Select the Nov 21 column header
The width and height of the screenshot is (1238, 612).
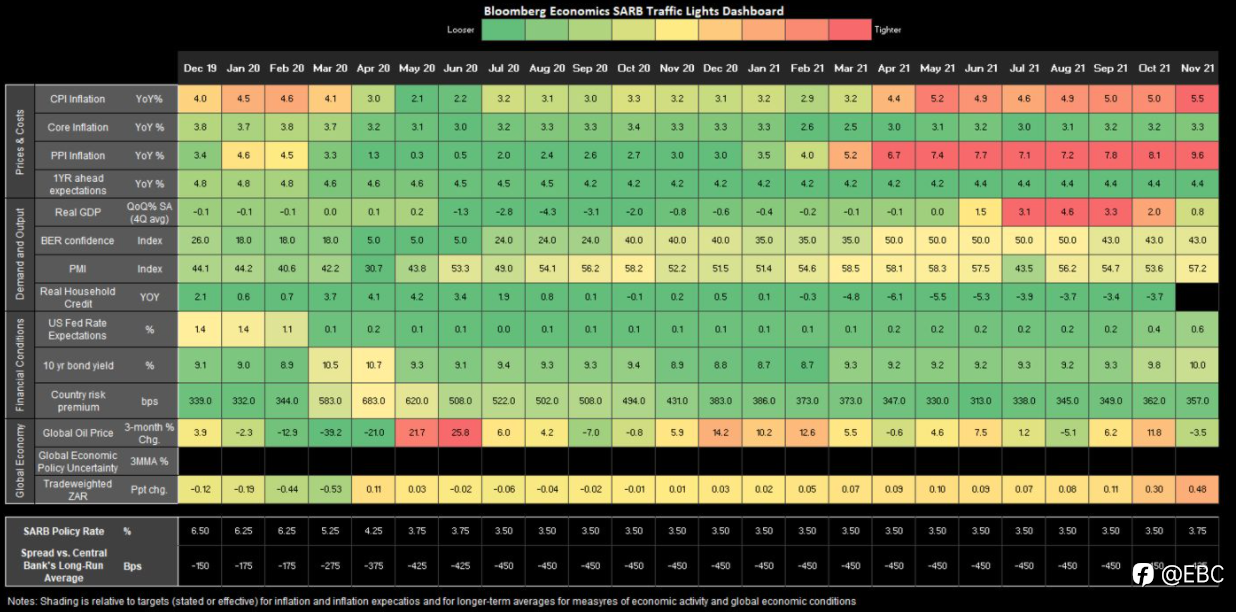[x=1197, y=68]
